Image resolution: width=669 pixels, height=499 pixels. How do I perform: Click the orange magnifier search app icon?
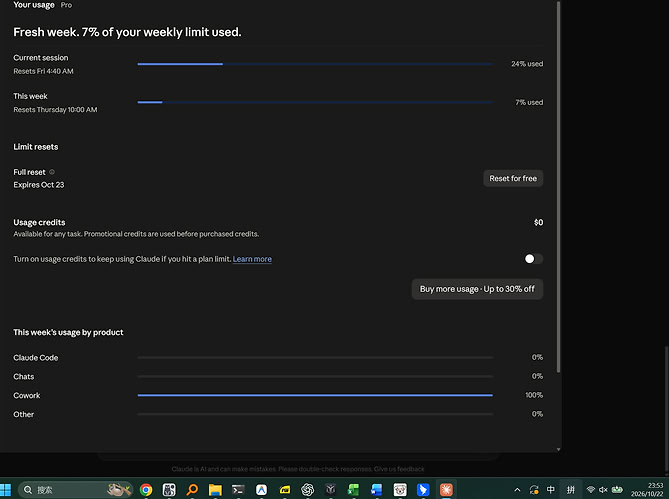(x=192, y=490)
